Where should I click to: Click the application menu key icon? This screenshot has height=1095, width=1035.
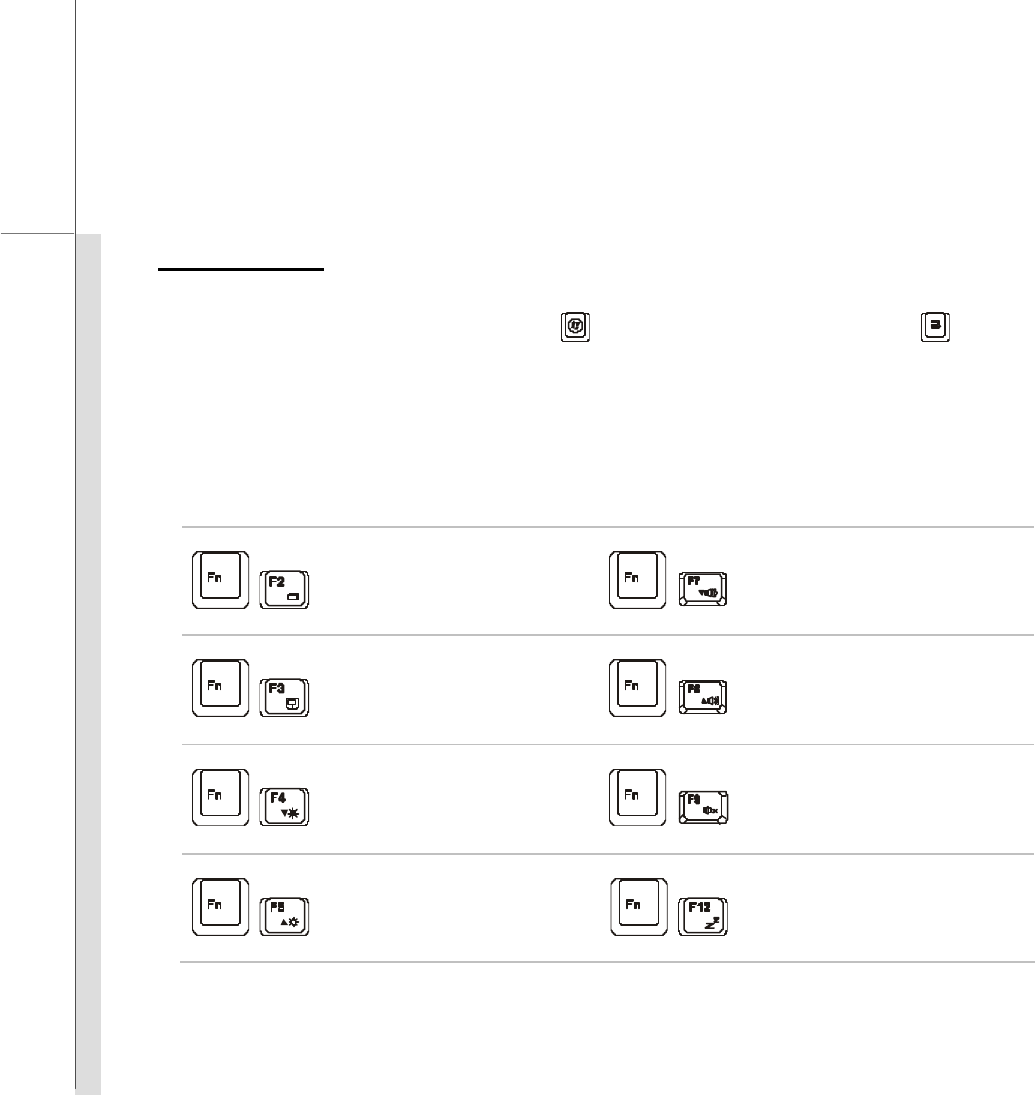(x=934, y=327)
